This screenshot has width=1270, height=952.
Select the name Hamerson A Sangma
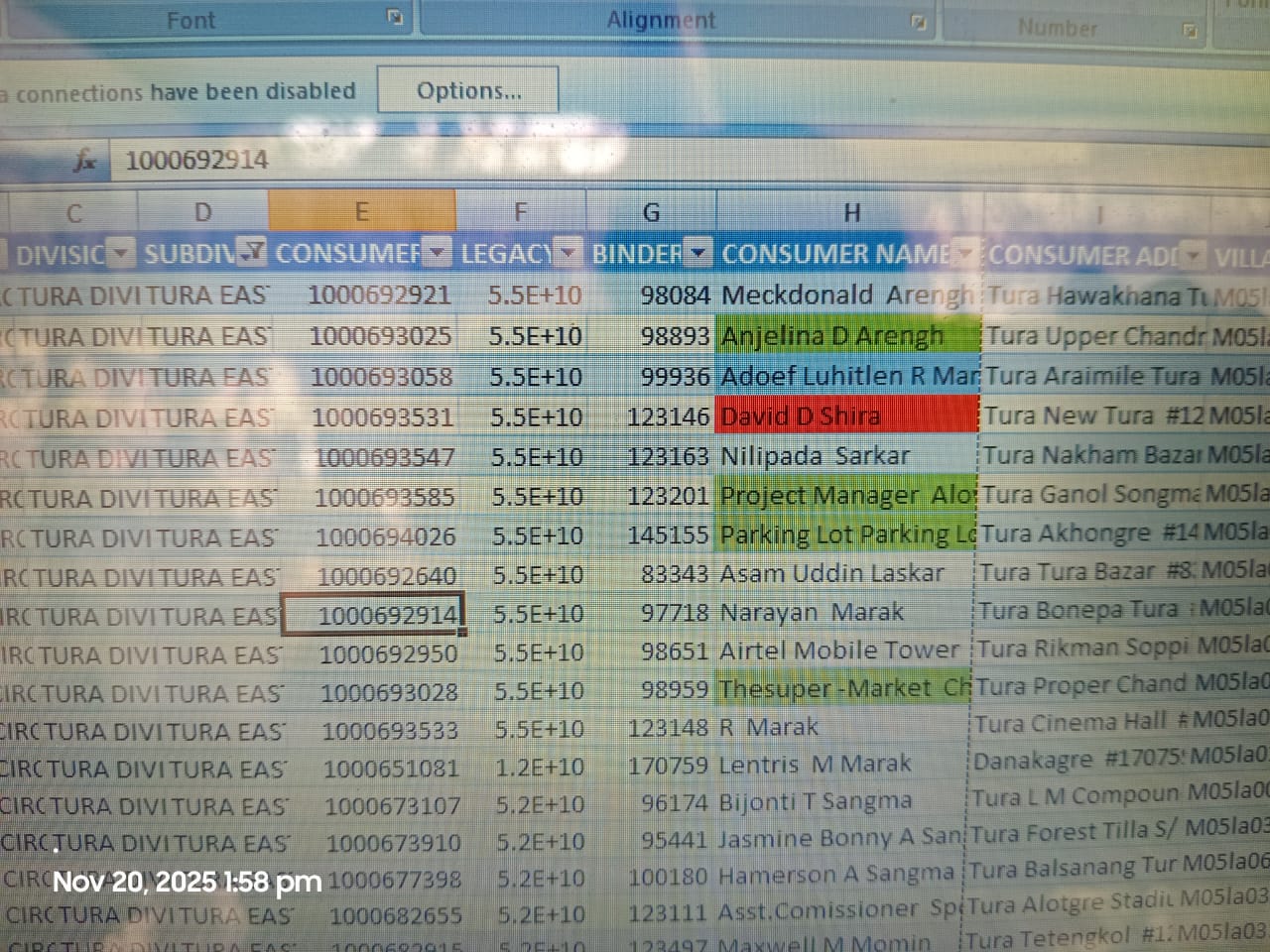[839, 875]
